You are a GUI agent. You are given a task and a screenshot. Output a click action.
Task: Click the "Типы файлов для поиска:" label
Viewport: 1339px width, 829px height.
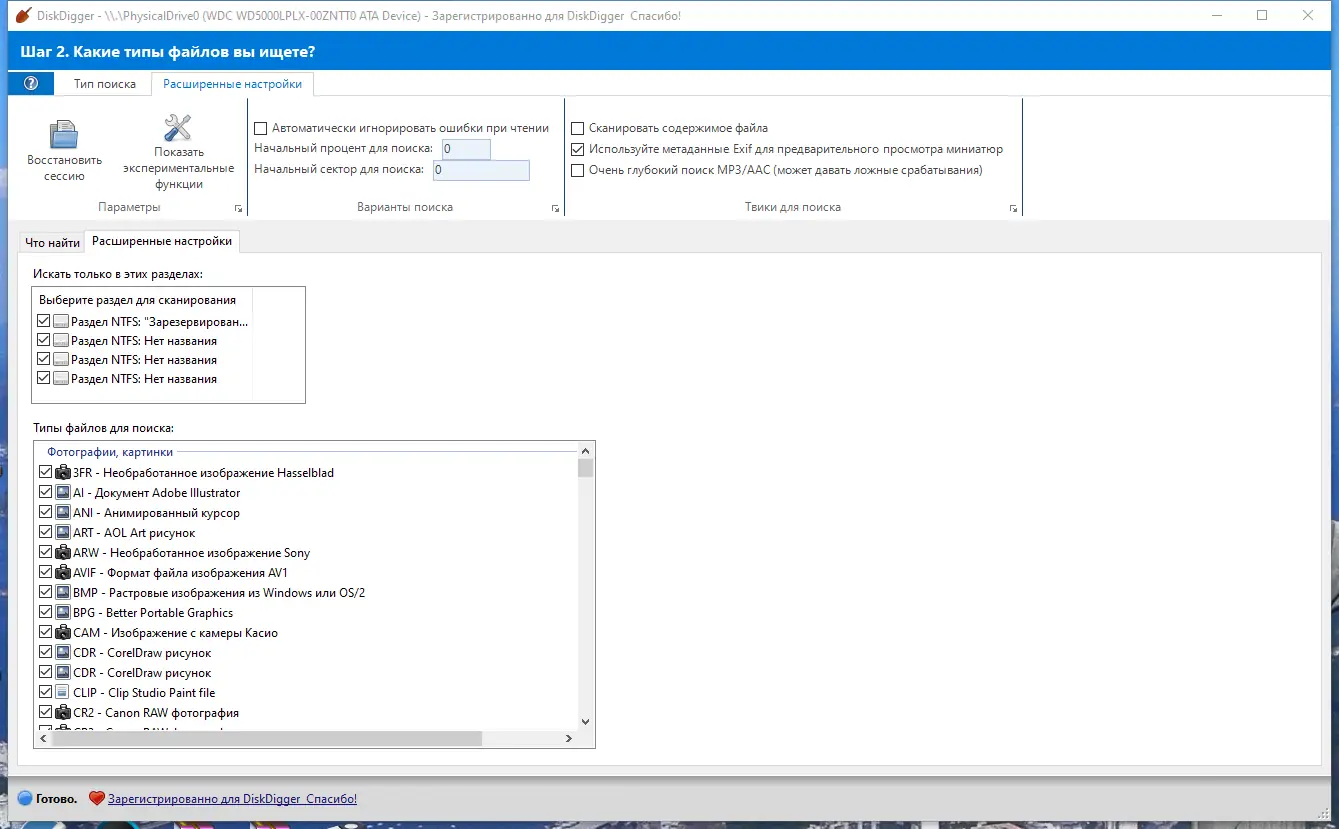coord(104,428)
